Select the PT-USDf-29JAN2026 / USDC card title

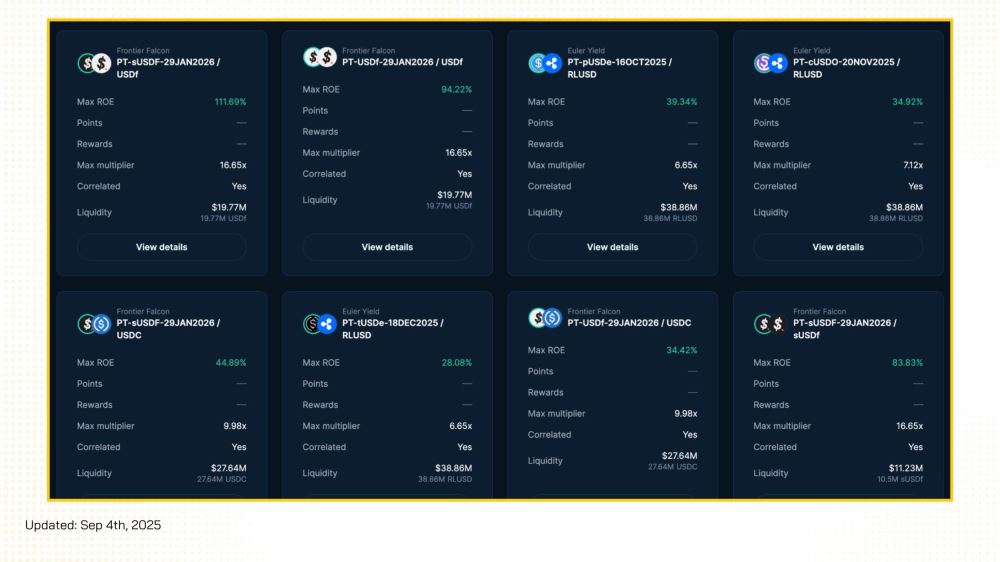629,323
